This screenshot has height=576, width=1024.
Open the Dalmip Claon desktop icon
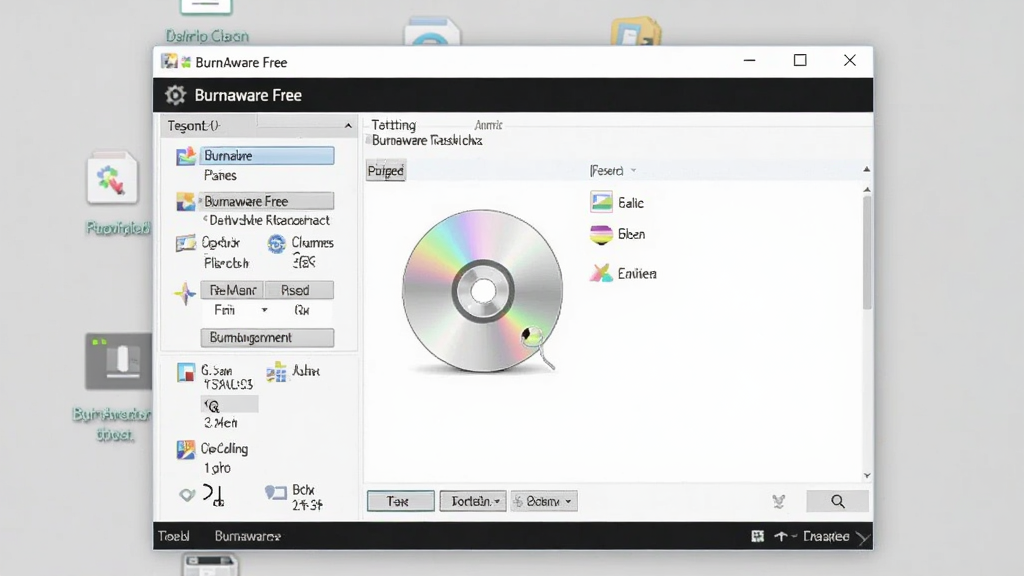pos(206,7)
